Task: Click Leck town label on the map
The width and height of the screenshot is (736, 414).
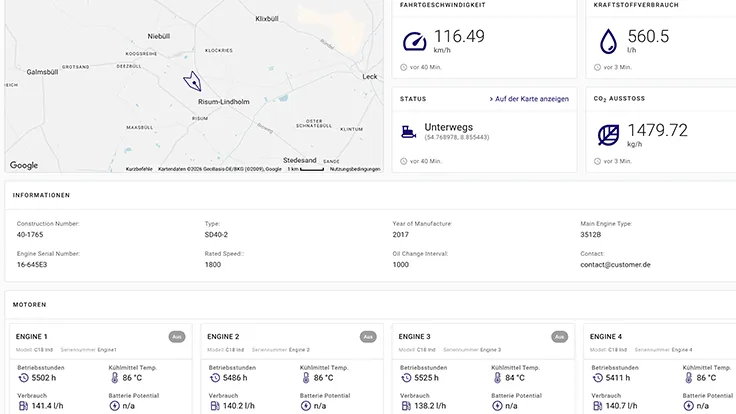Action: [x=369, y=76]
